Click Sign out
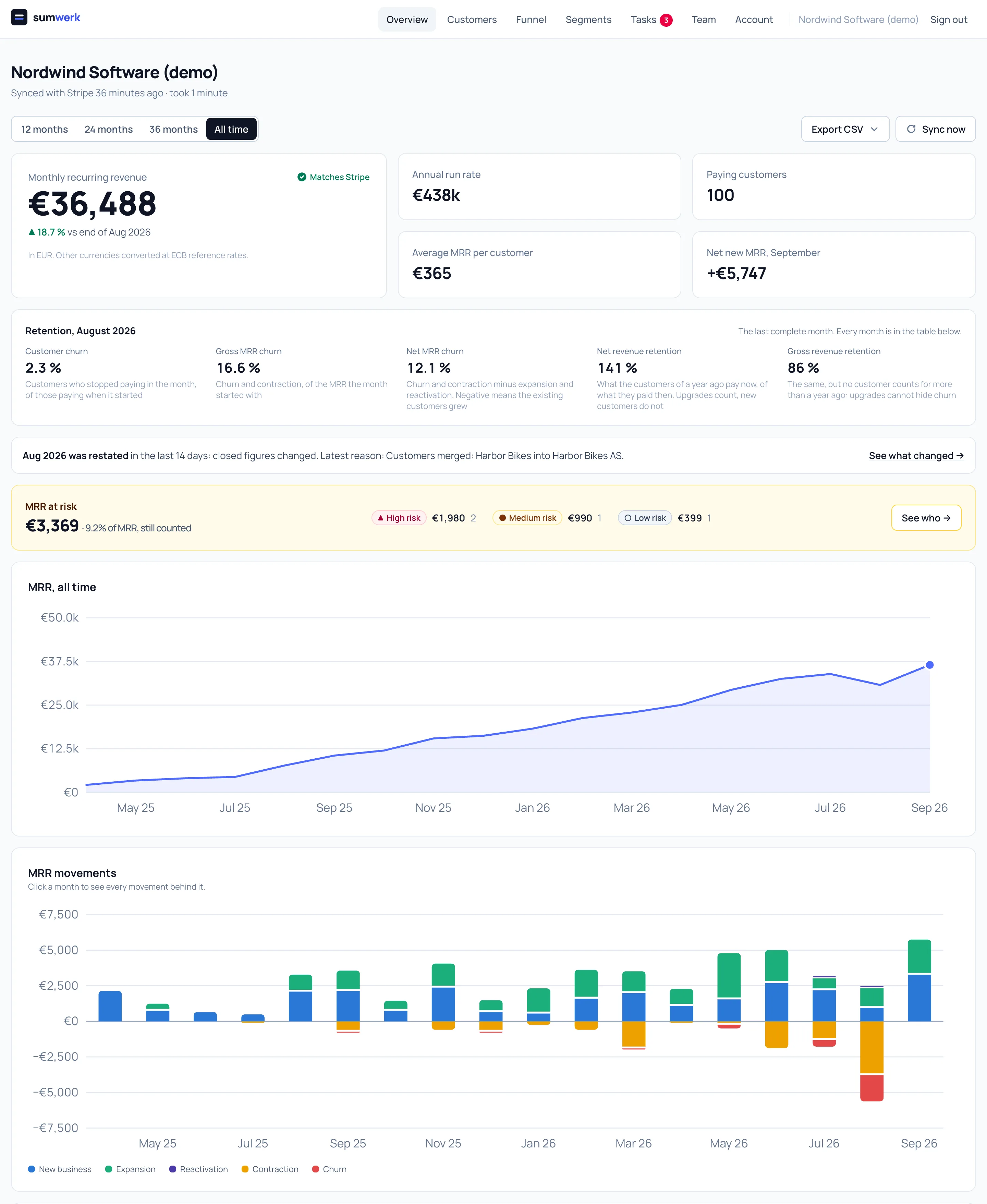The image size is (987, 1204). point(948,19)
